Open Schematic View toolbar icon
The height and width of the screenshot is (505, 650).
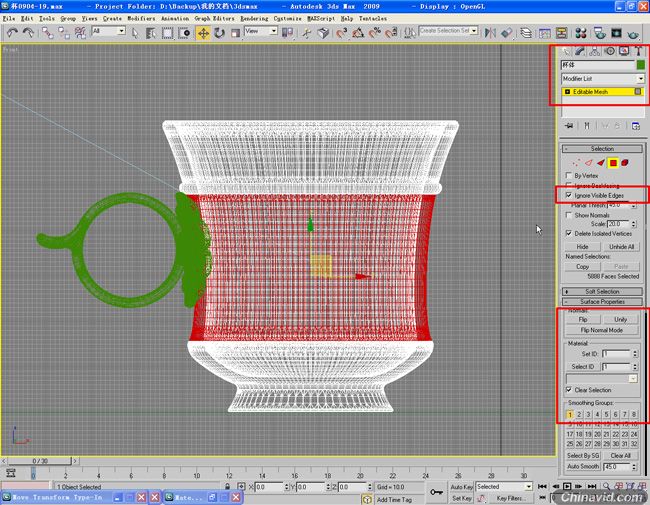tap(561, 33)
